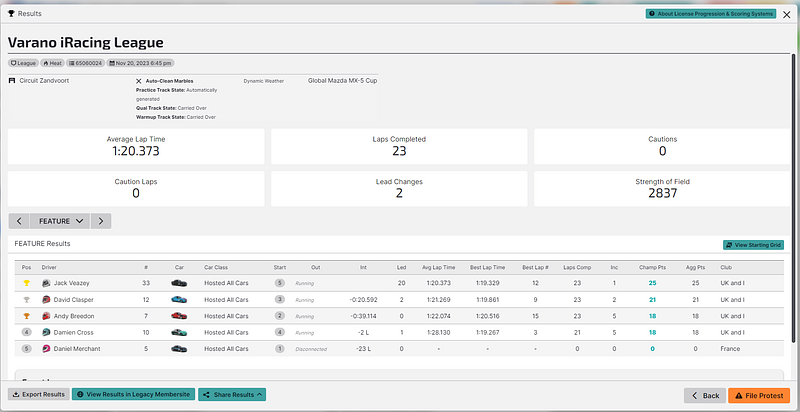
Task: Open View Starting Grid
Action: [x=754, y=245]
